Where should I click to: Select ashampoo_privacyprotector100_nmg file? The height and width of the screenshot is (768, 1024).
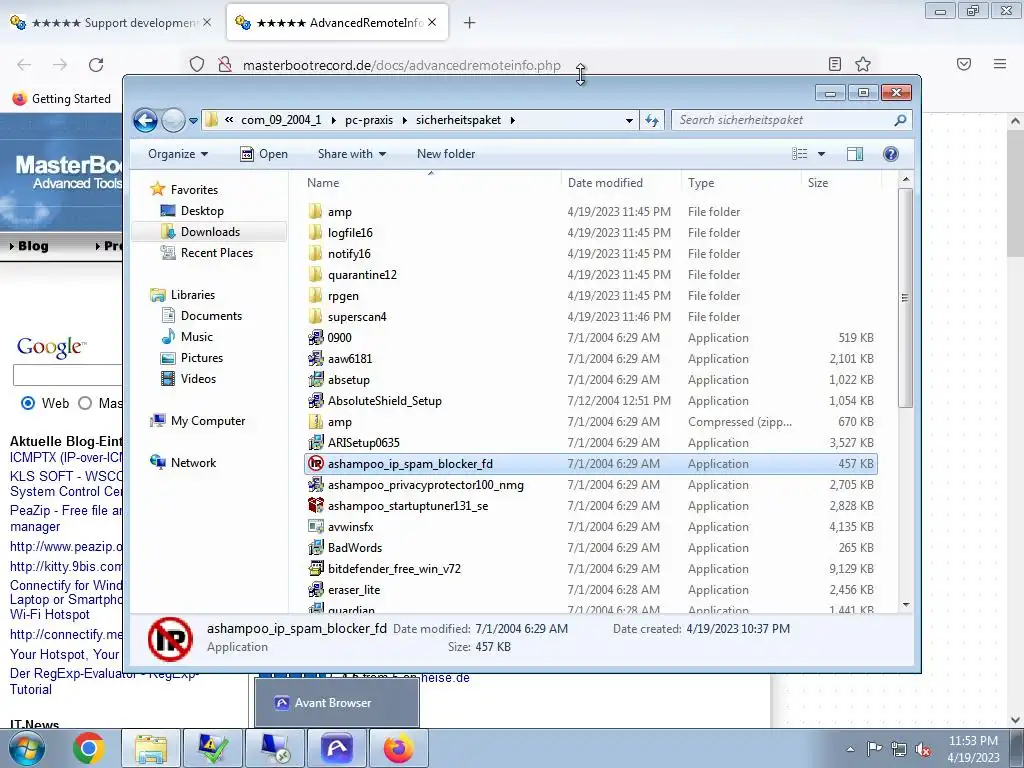[x=425, y=485]
